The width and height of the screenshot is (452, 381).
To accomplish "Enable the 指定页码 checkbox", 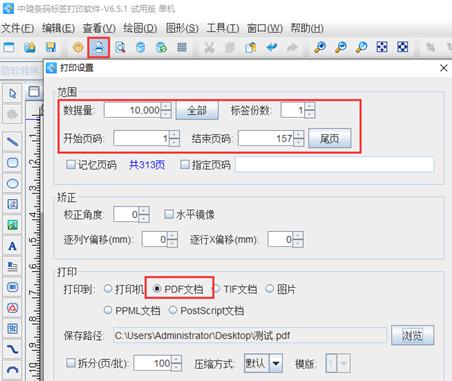I will pyautogui.click(x=184, y=164).
